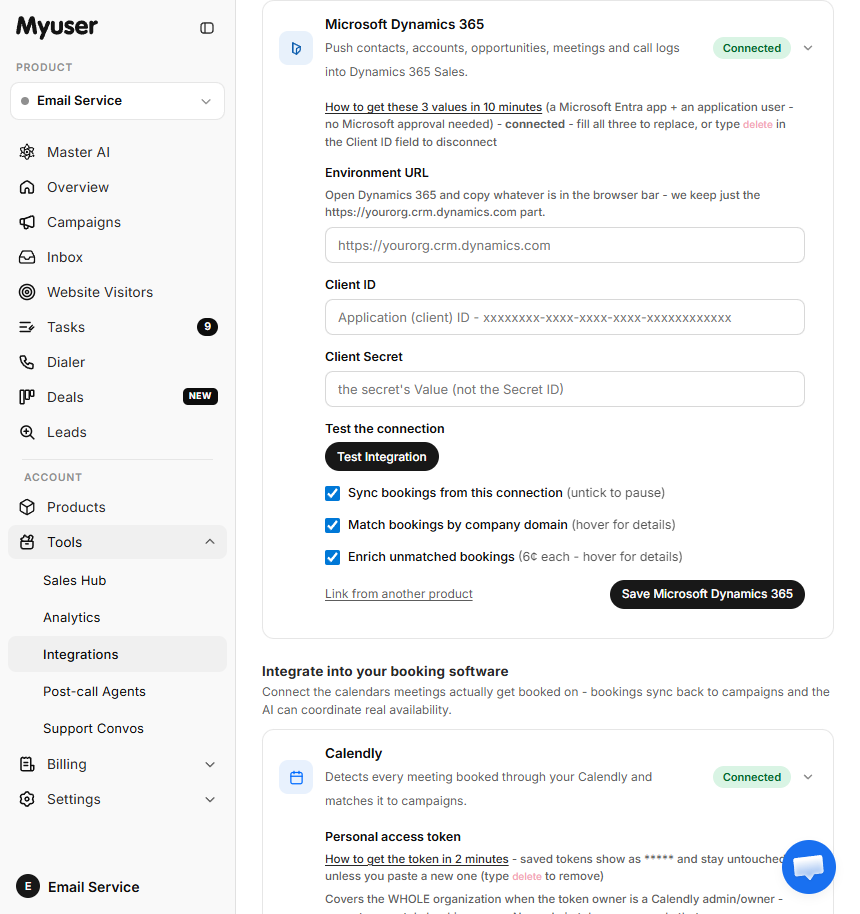Viewport: 860px width, 914px height.
Task: Click the Microsoft Dynamics 365 logo icon
Action: coord(296,48)
